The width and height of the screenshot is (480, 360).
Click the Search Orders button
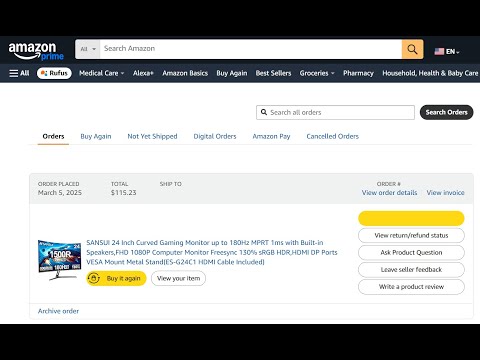coord(446,112)
